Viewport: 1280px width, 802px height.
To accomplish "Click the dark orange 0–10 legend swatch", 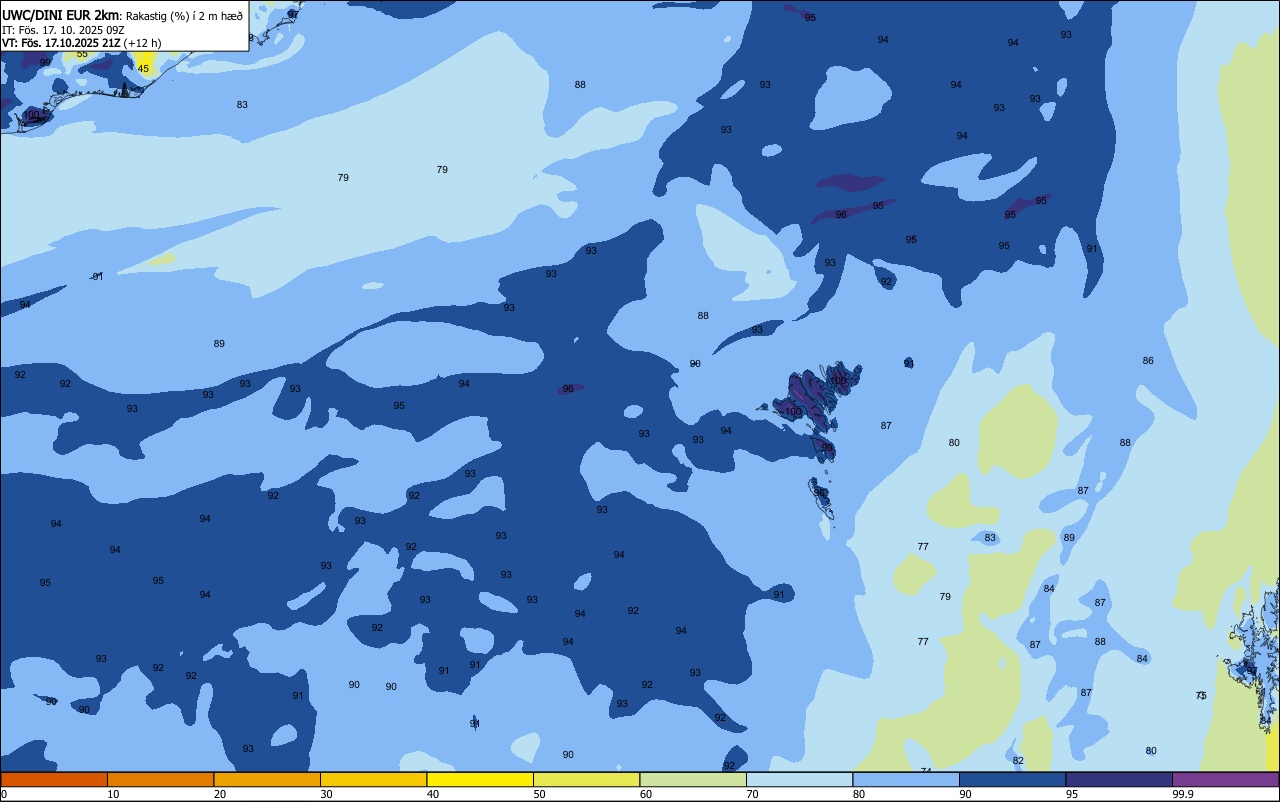I will [54, 779].
